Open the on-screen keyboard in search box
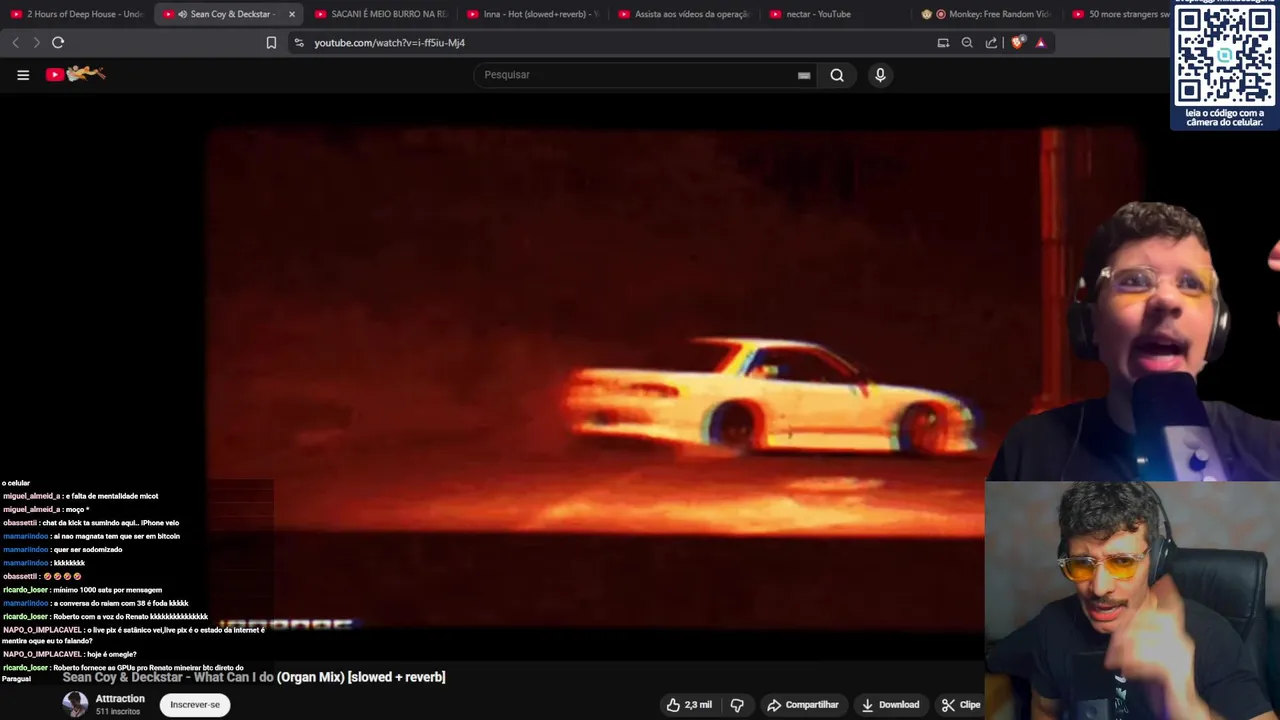The width and height of the screenshot is (1280, 720). click(804, 75)
